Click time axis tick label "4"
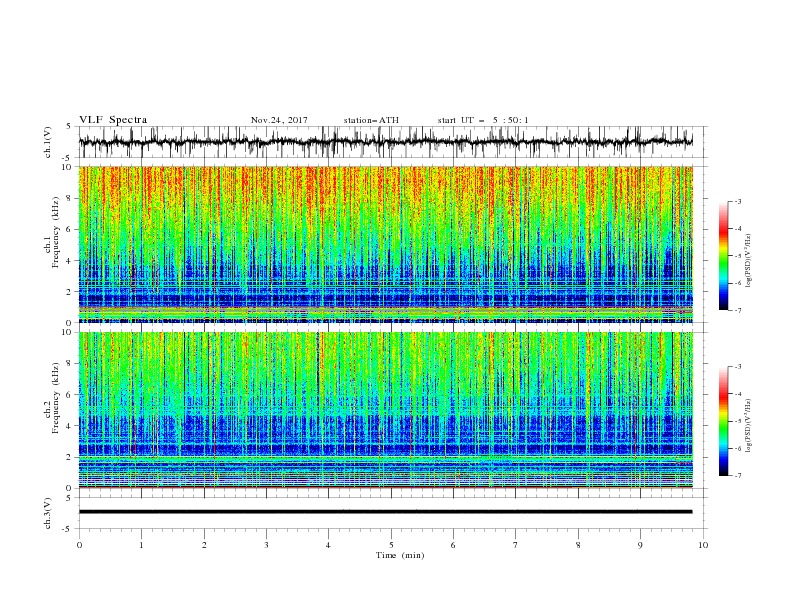792x612 pixels. pyautogui.click(x=328, y=545)
